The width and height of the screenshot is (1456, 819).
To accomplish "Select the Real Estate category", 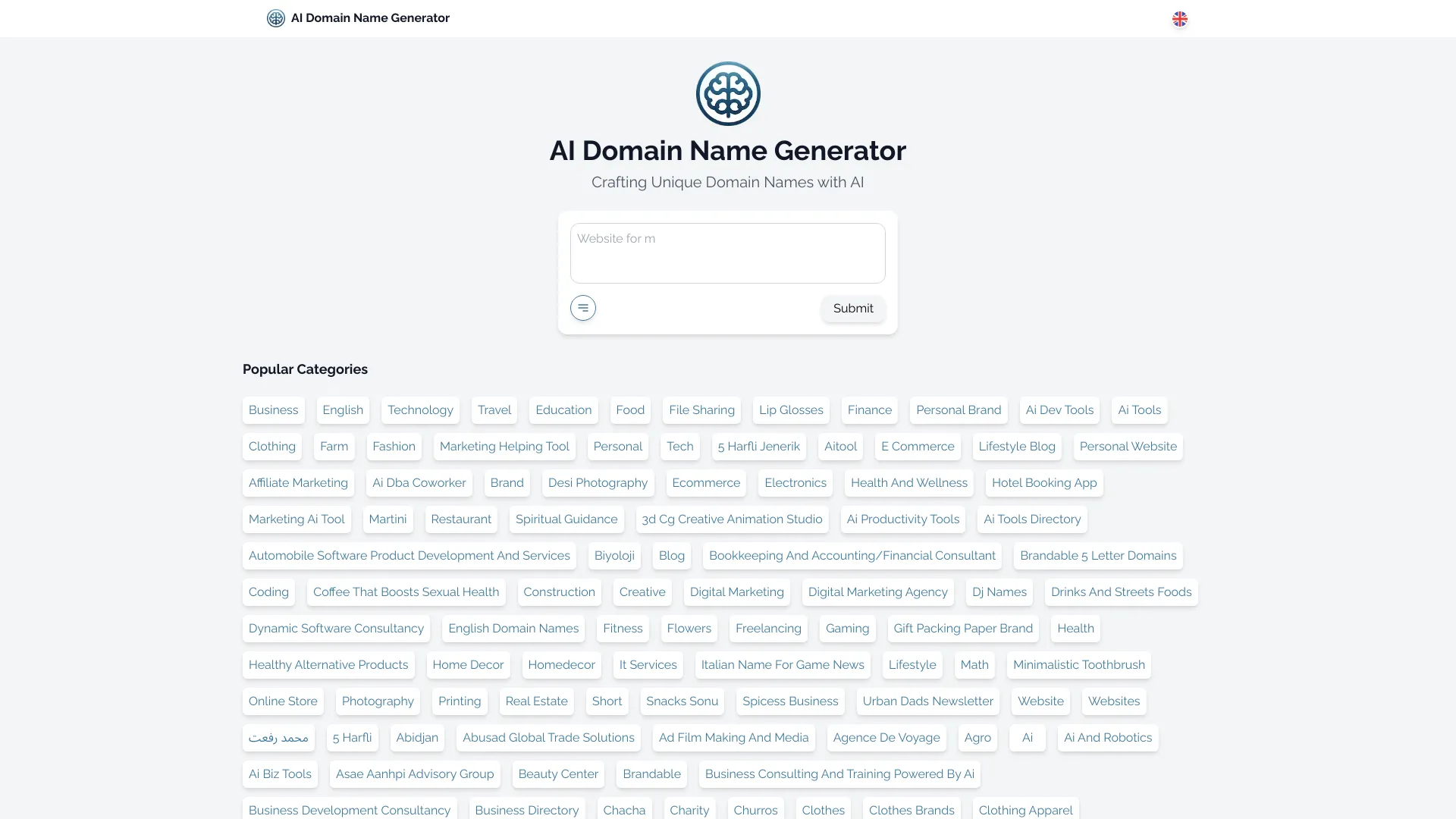I will click(536, 701).
